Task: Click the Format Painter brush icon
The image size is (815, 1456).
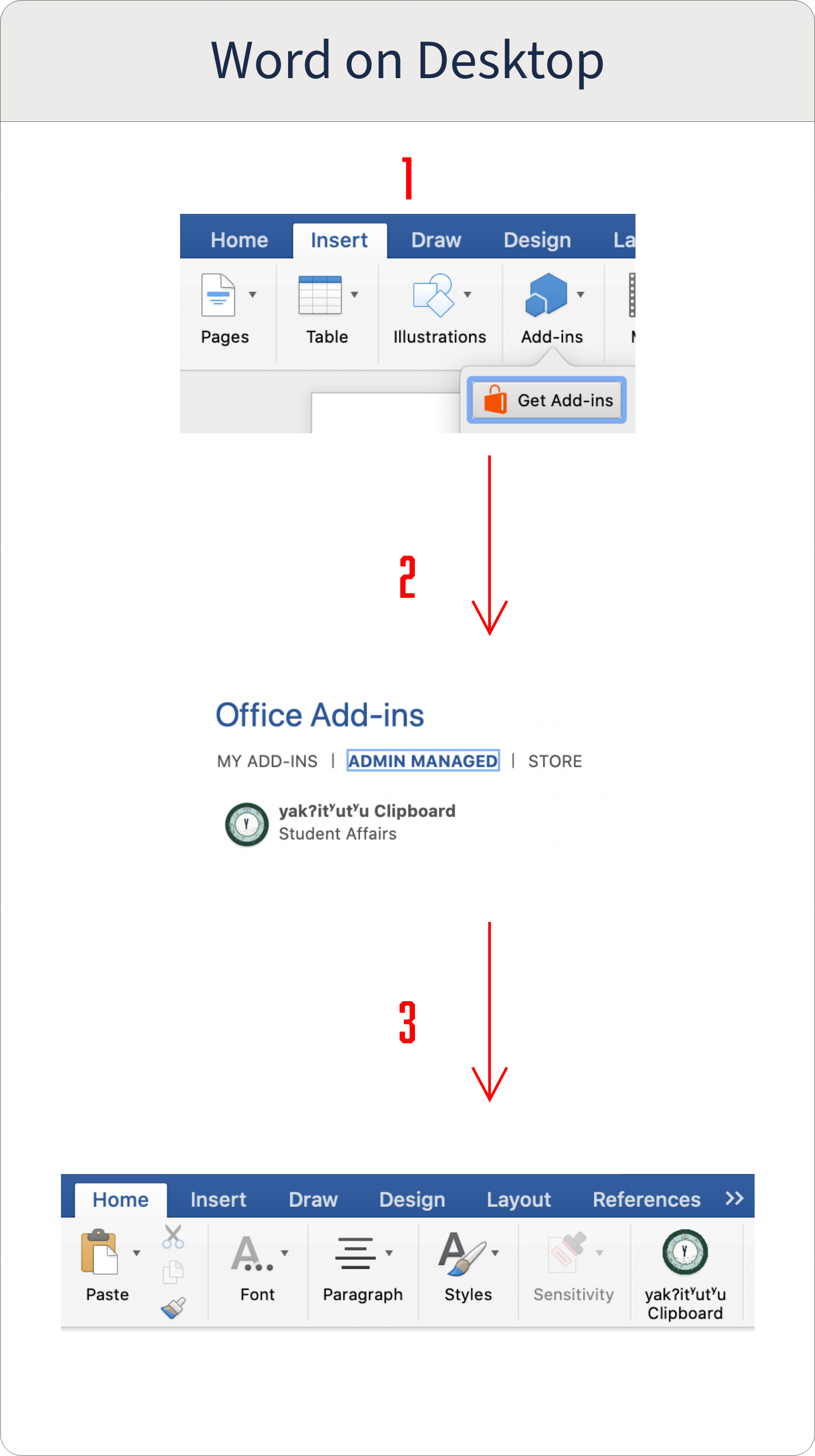Action: [173, 1308]
